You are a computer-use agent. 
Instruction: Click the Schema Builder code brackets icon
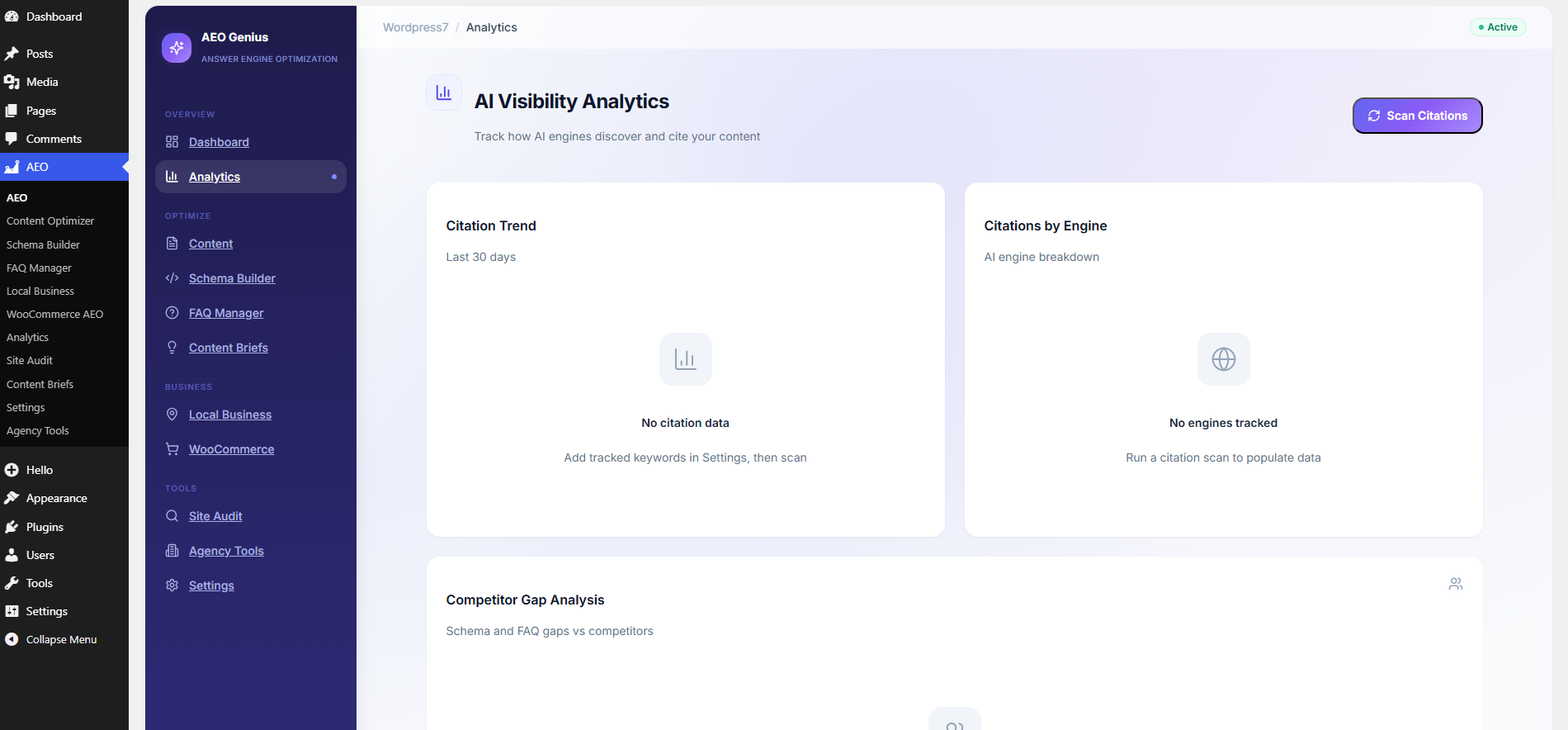pyautogui.click(x=172, y=278)
